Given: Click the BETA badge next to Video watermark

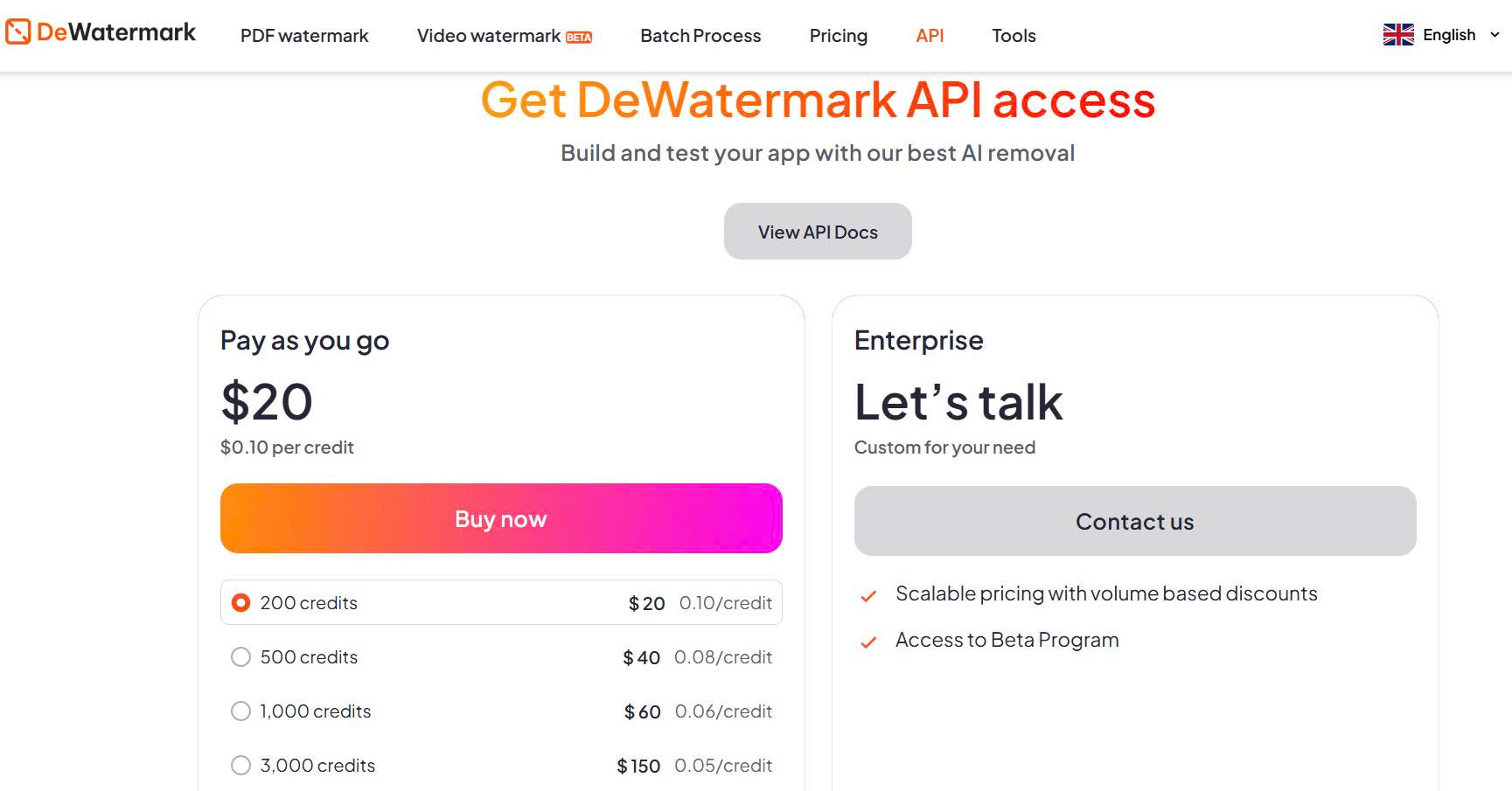Looking at the screenshot, I should tap(580, 37).
